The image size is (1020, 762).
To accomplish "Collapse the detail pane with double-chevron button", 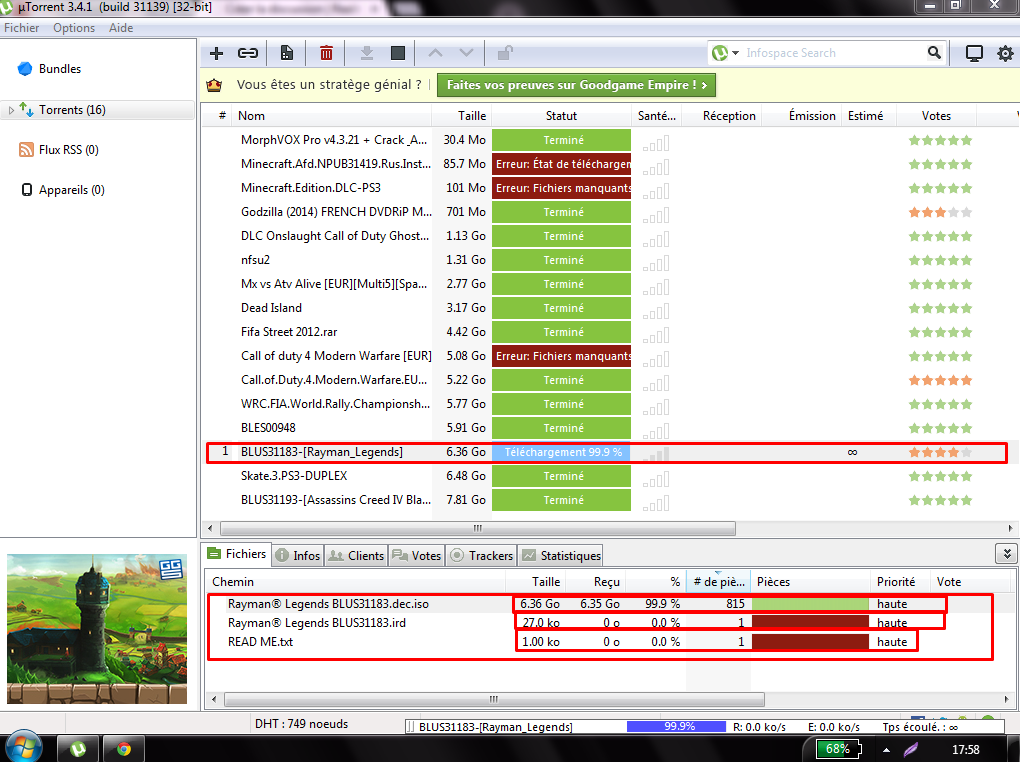I will pos(1006,554).
